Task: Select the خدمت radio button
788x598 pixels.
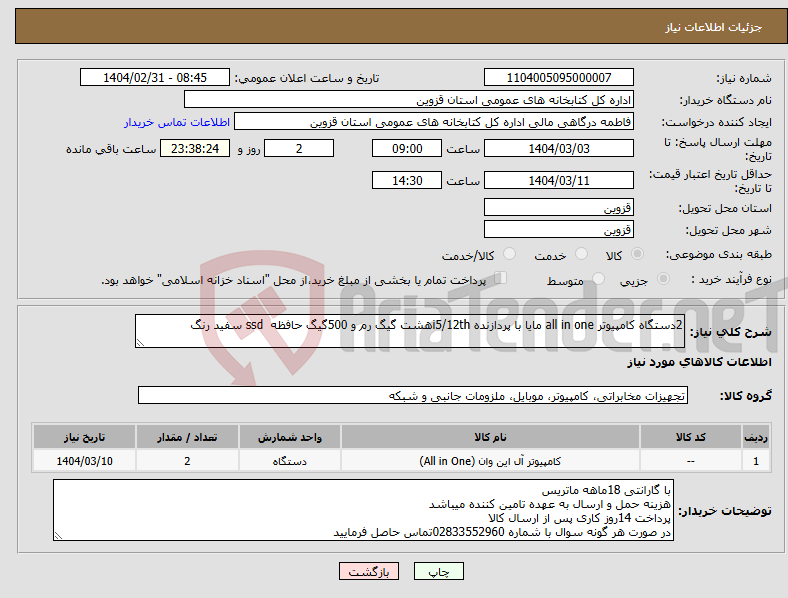Action: coord(581,254)
